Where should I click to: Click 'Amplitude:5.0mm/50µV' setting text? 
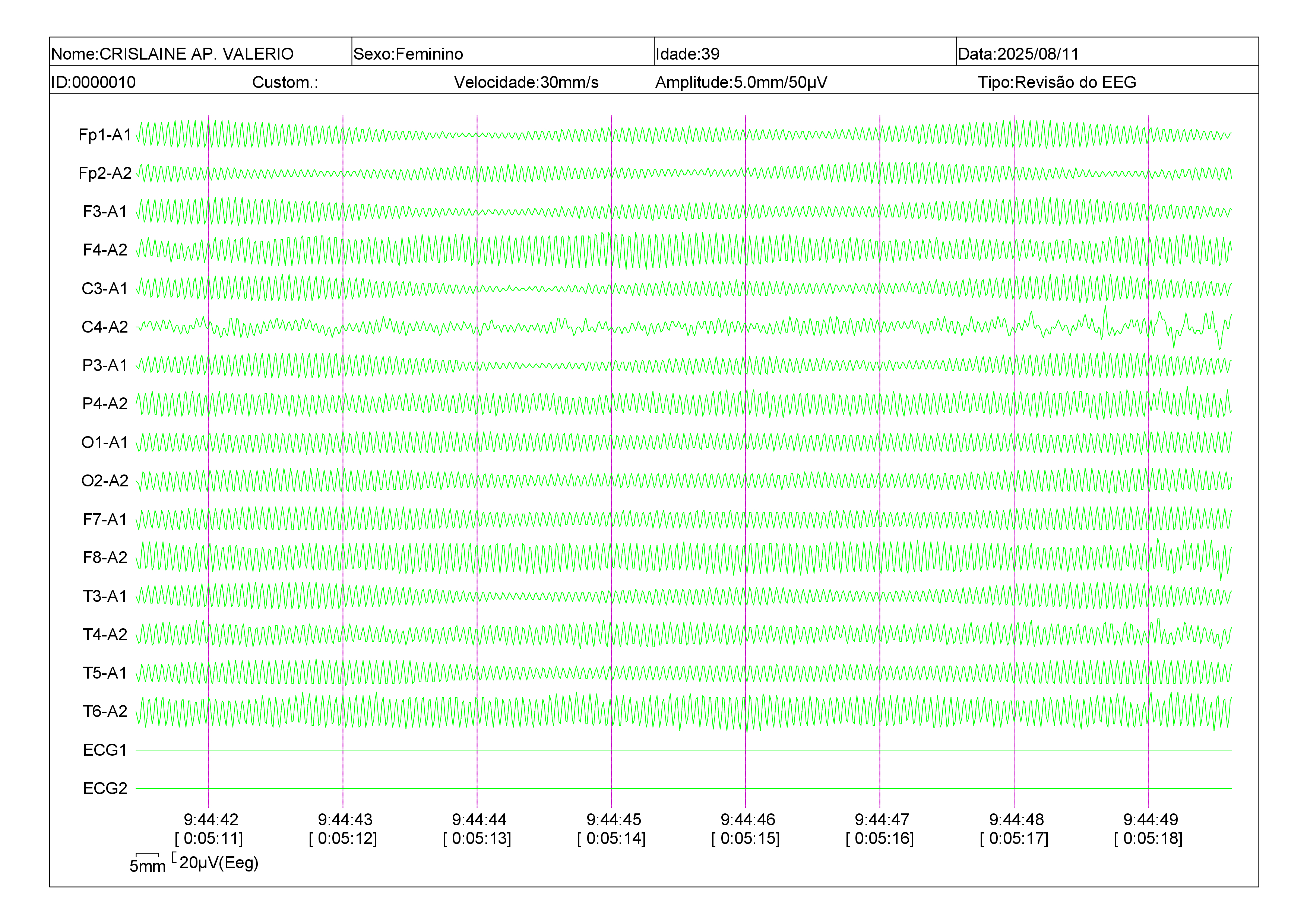click(x=741, y=83)
